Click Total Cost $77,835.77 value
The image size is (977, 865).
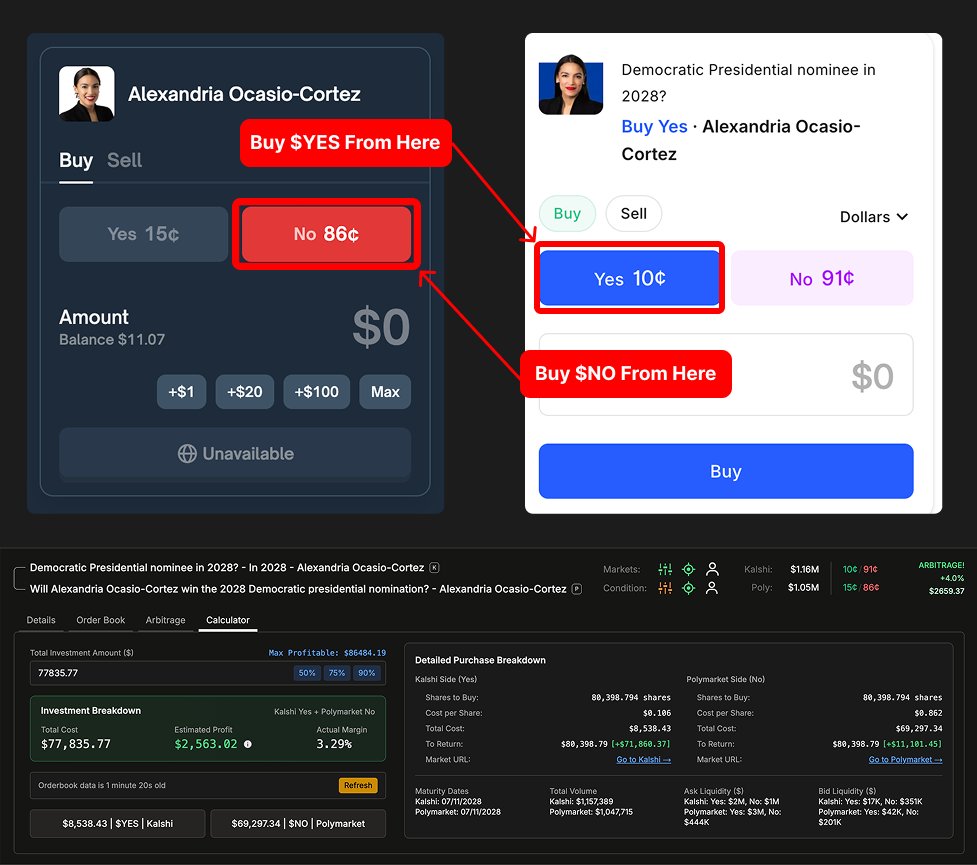point(75,744)
